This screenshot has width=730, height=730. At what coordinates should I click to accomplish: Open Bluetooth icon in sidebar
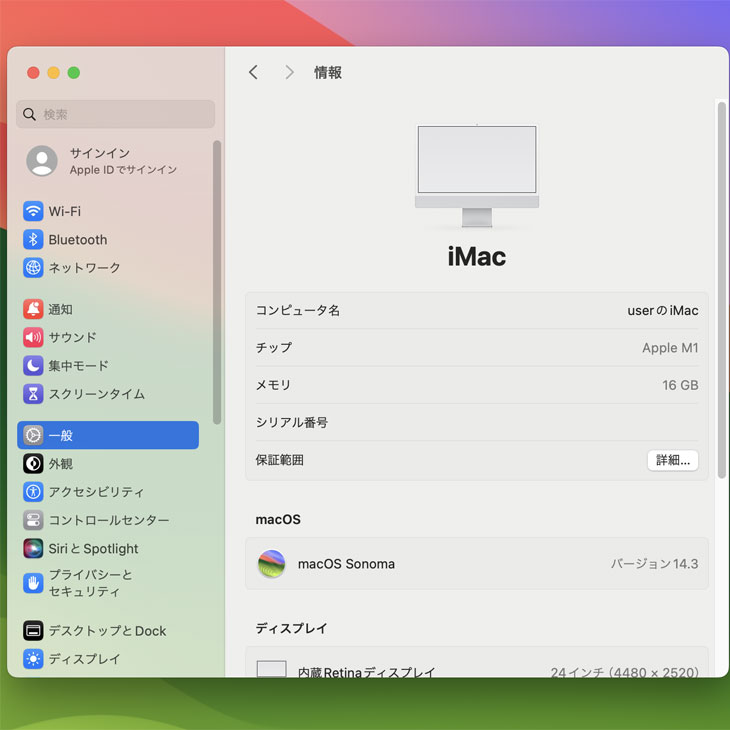click(x=33, y=240)
